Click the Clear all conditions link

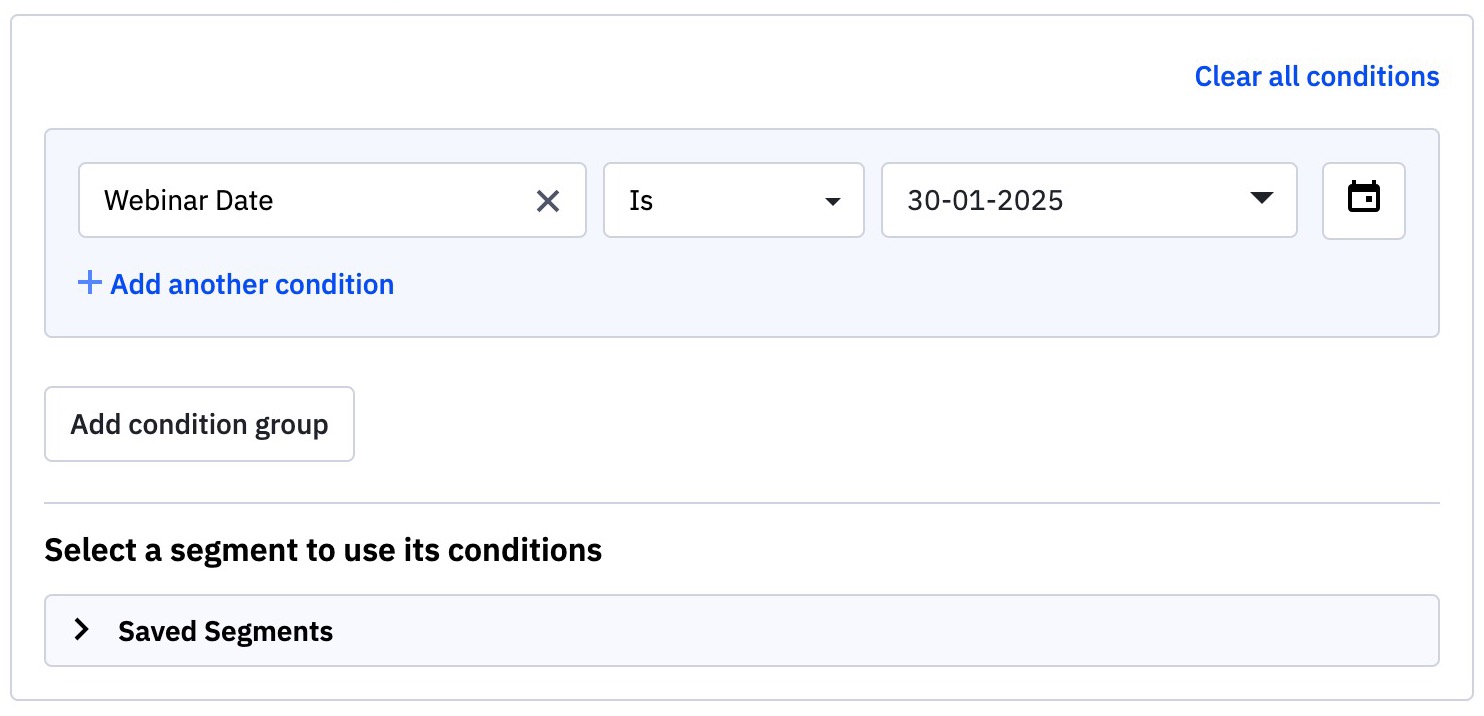pos(1316,77)
